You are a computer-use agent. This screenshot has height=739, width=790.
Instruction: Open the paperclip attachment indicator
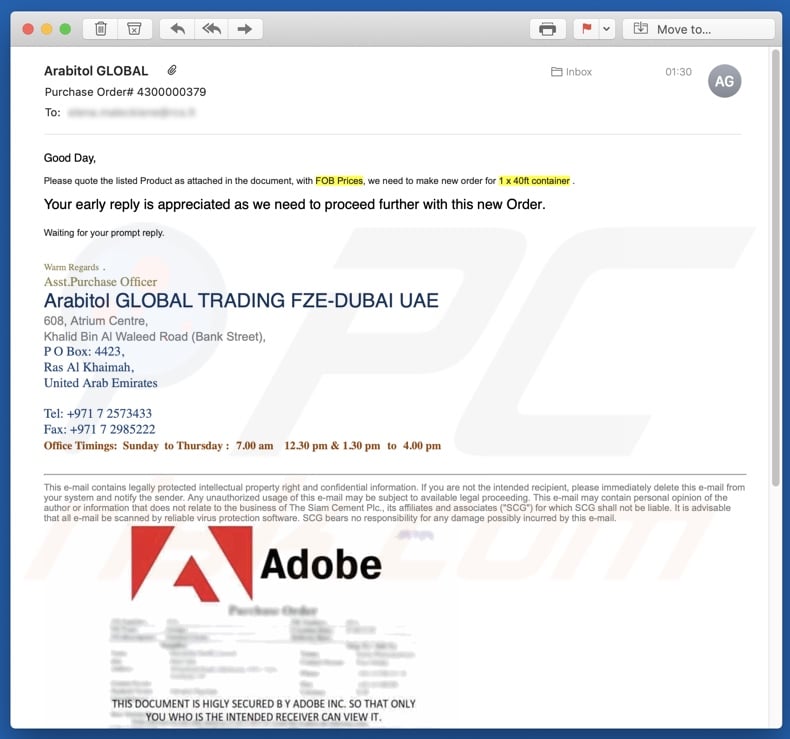[x=172, y=70]
